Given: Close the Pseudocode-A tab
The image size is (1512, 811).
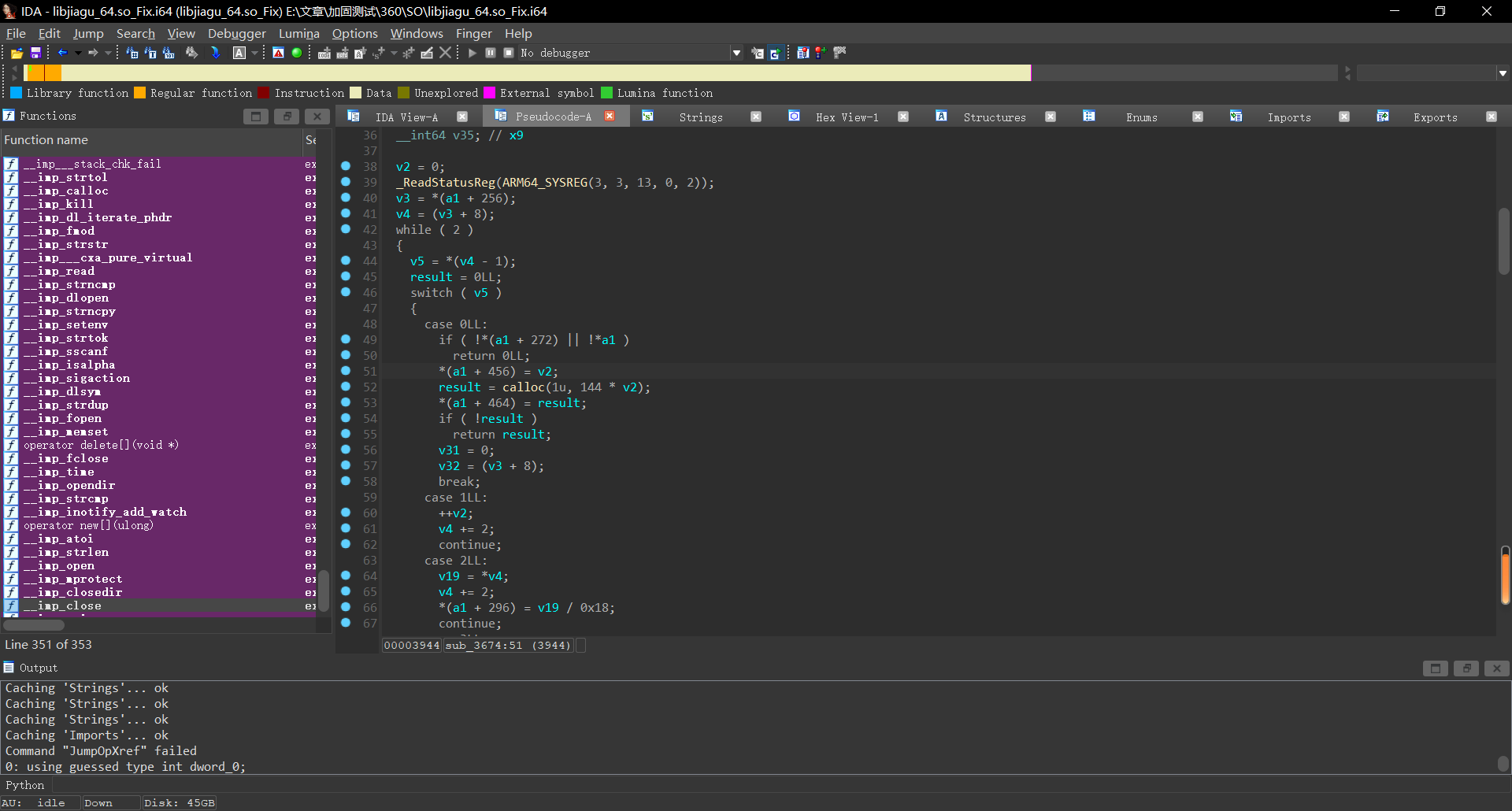Looking at the screenshot, I should tap(610, 116).
